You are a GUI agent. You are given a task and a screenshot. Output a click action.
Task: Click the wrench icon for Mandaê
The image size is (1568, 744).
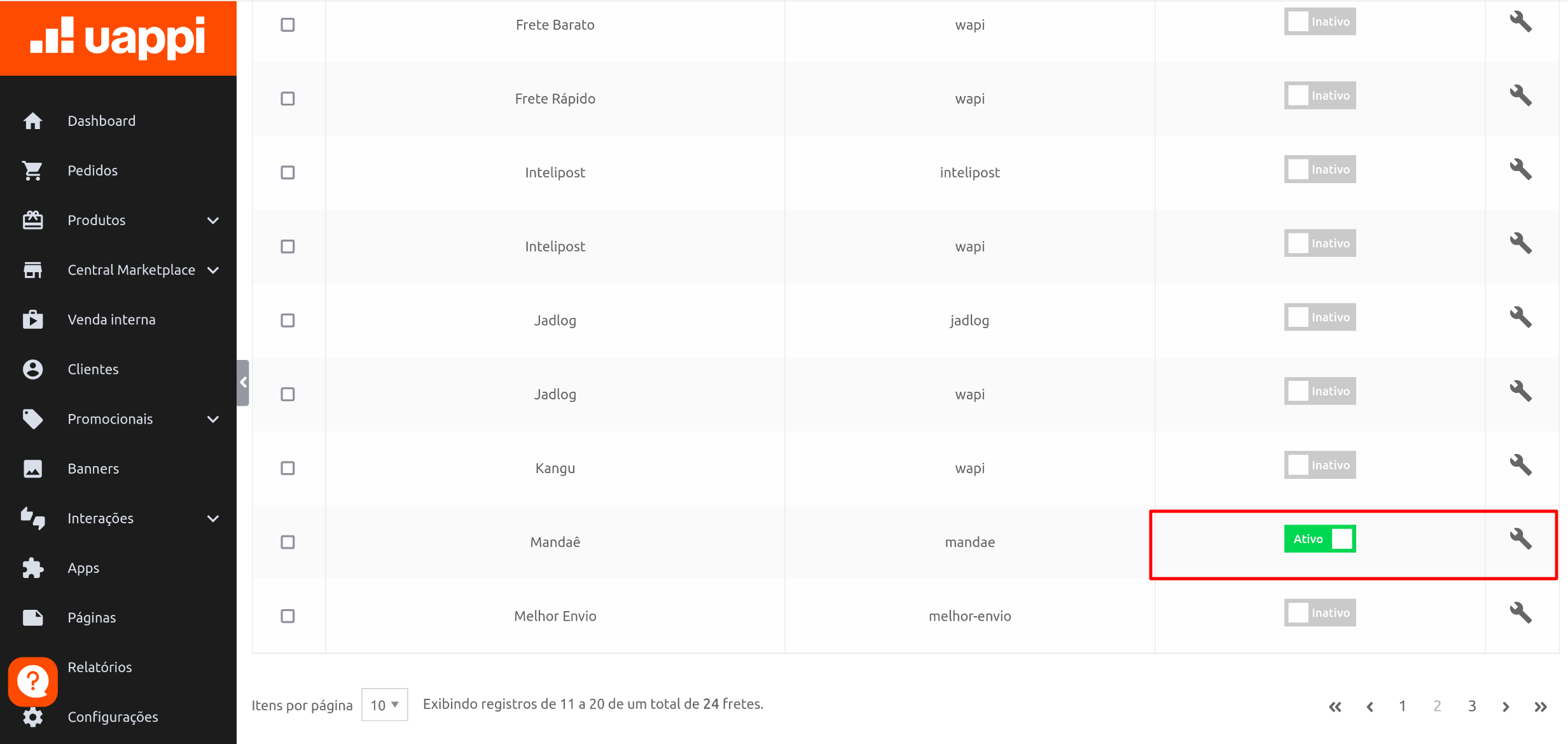click(x=1520, y=539)
